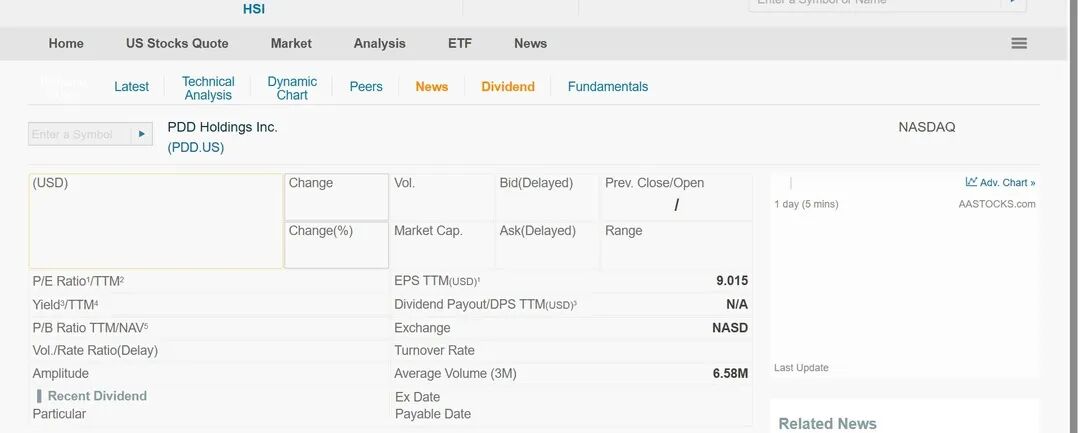Open the Dynamic Chart tab
Image resolution: width=1080 pixels, height=433 pixels.
tap(292, 88)
